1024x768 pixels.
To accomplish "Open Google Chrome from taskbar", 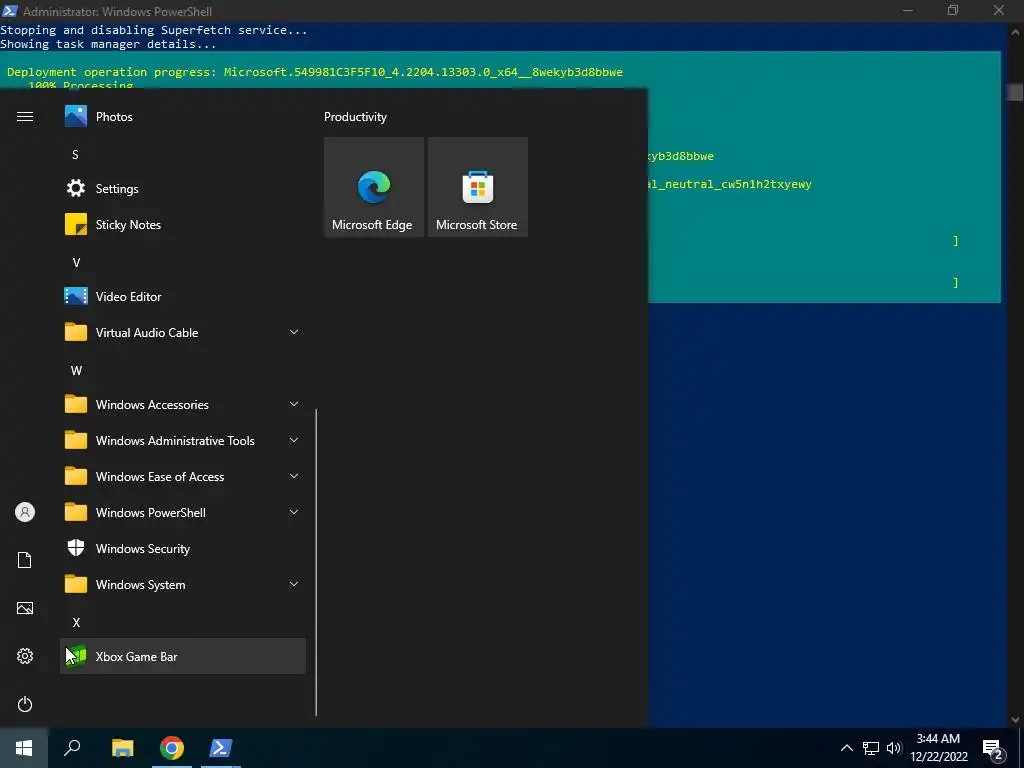I will point(172,748).
